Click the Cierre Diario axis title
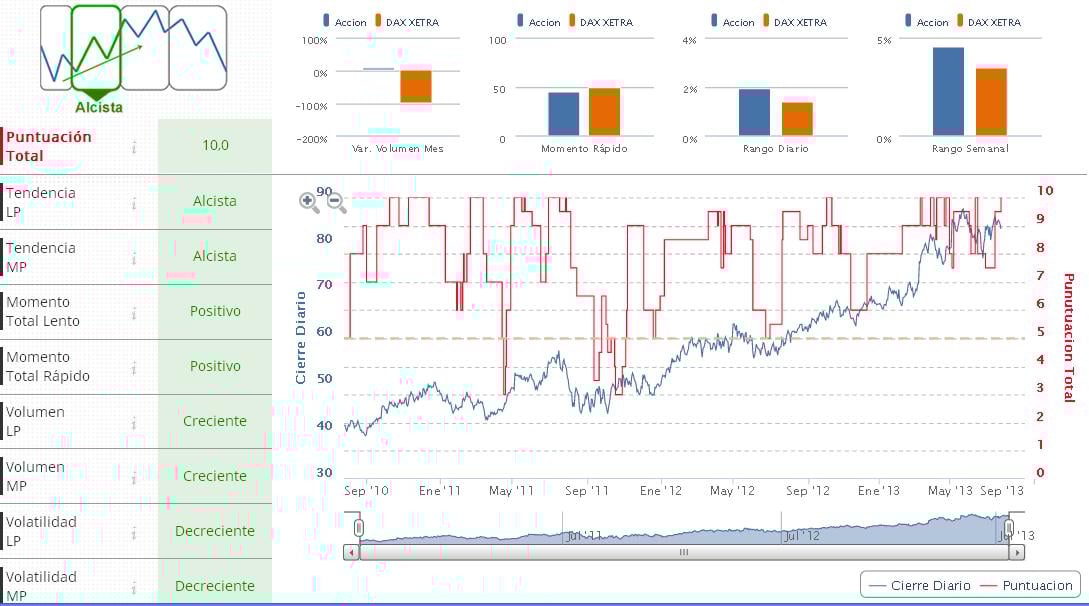1089x606 pixels. point(301,337)
